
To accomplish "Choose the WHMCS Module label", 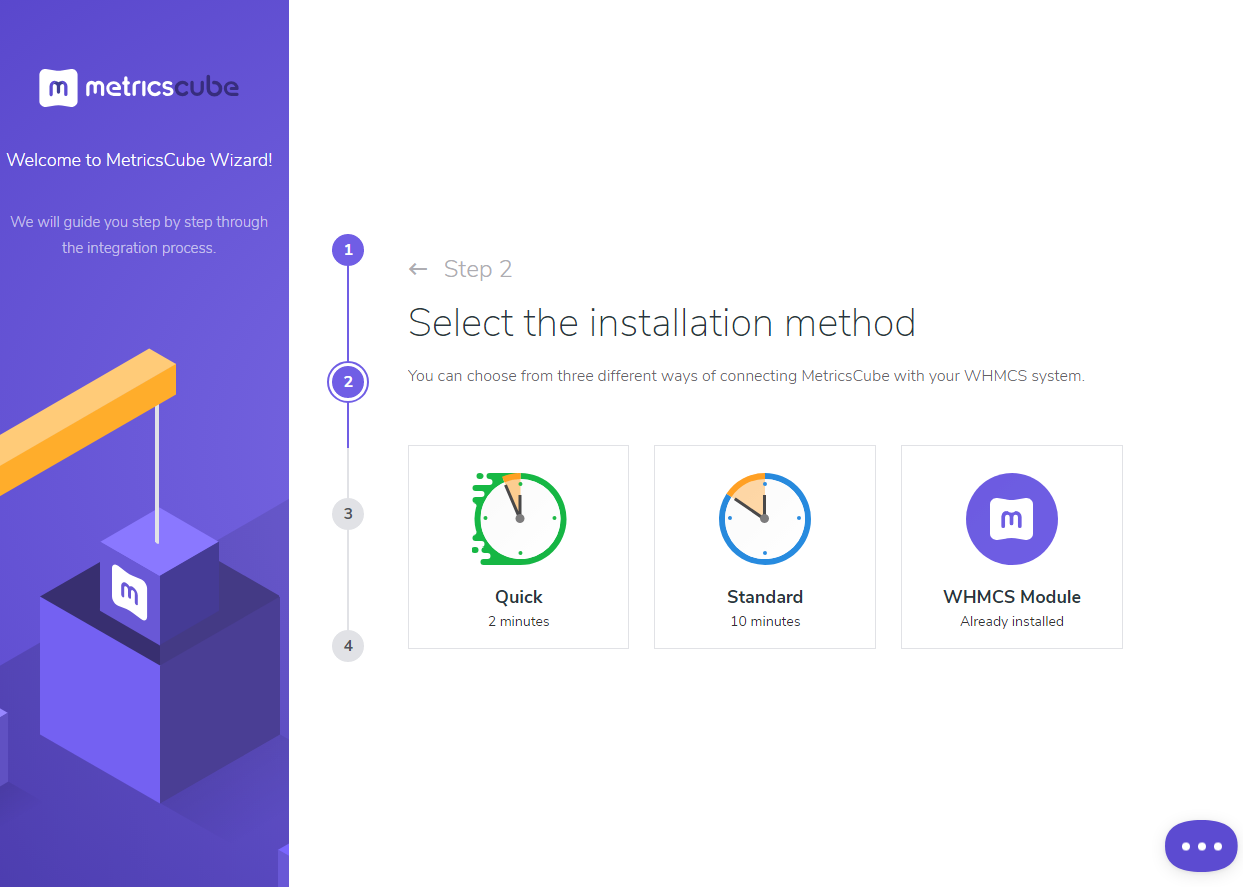I will (1012, 597).
